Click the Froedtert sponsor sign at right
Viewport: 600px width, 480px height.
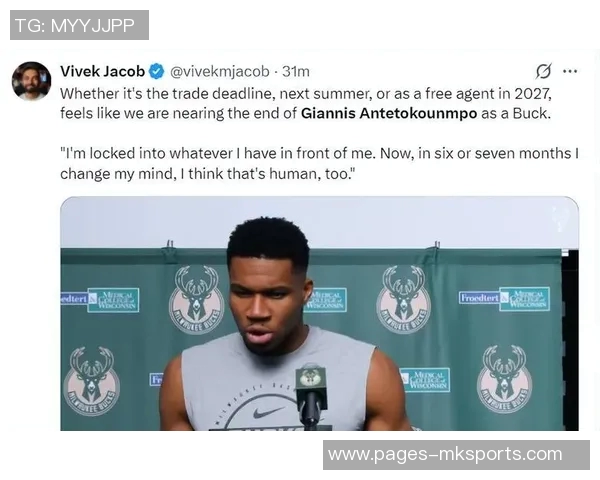tap(479, 297)
